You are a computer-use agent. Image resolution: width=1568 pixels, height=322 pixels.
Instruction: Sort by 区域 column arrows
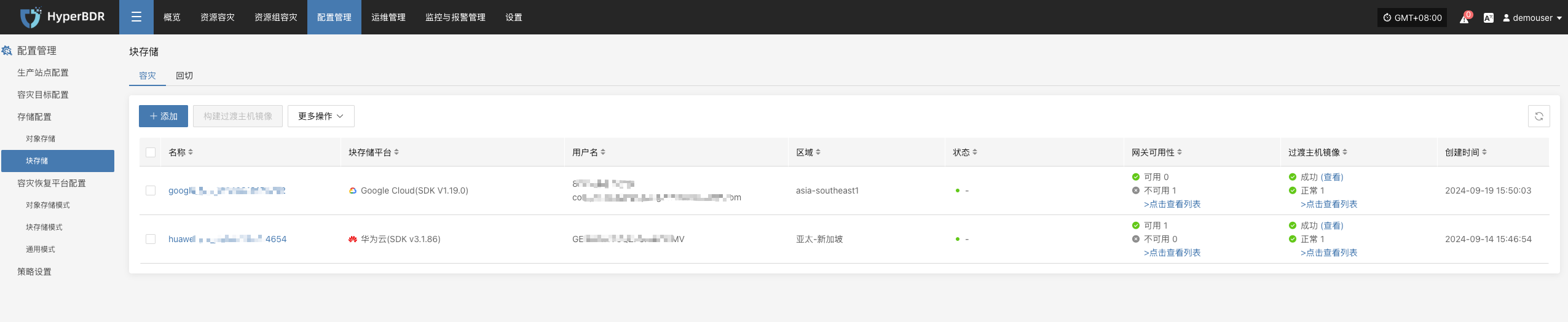coord(818,152)
